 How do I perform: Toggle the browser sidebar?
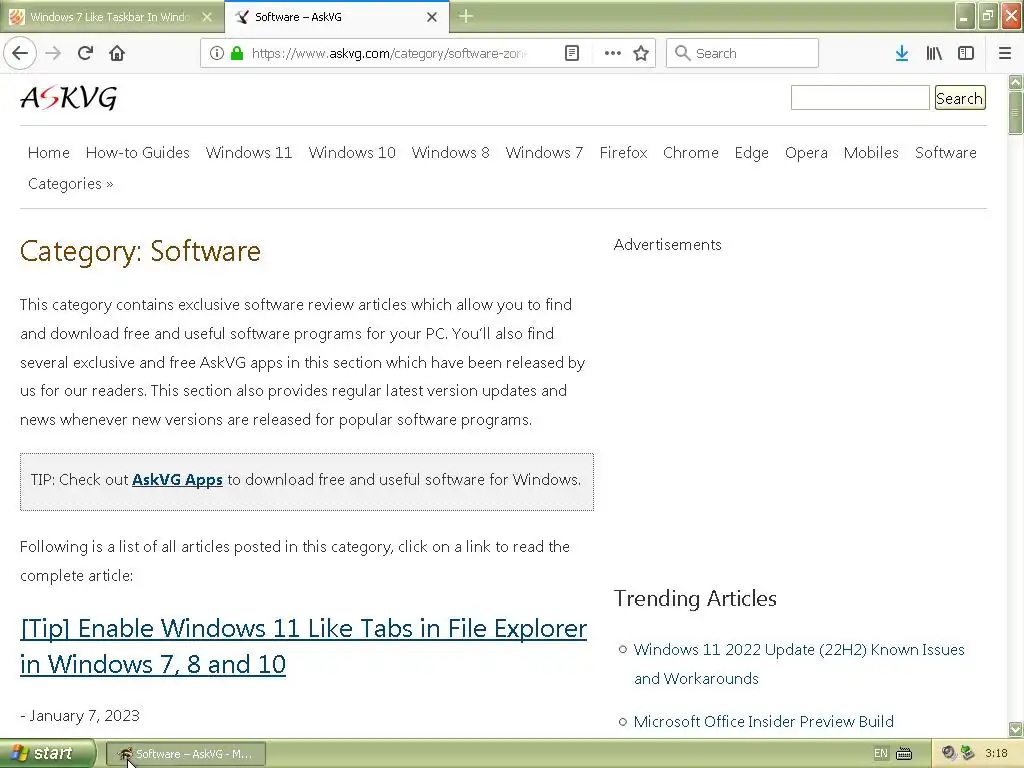click(966, 53)
